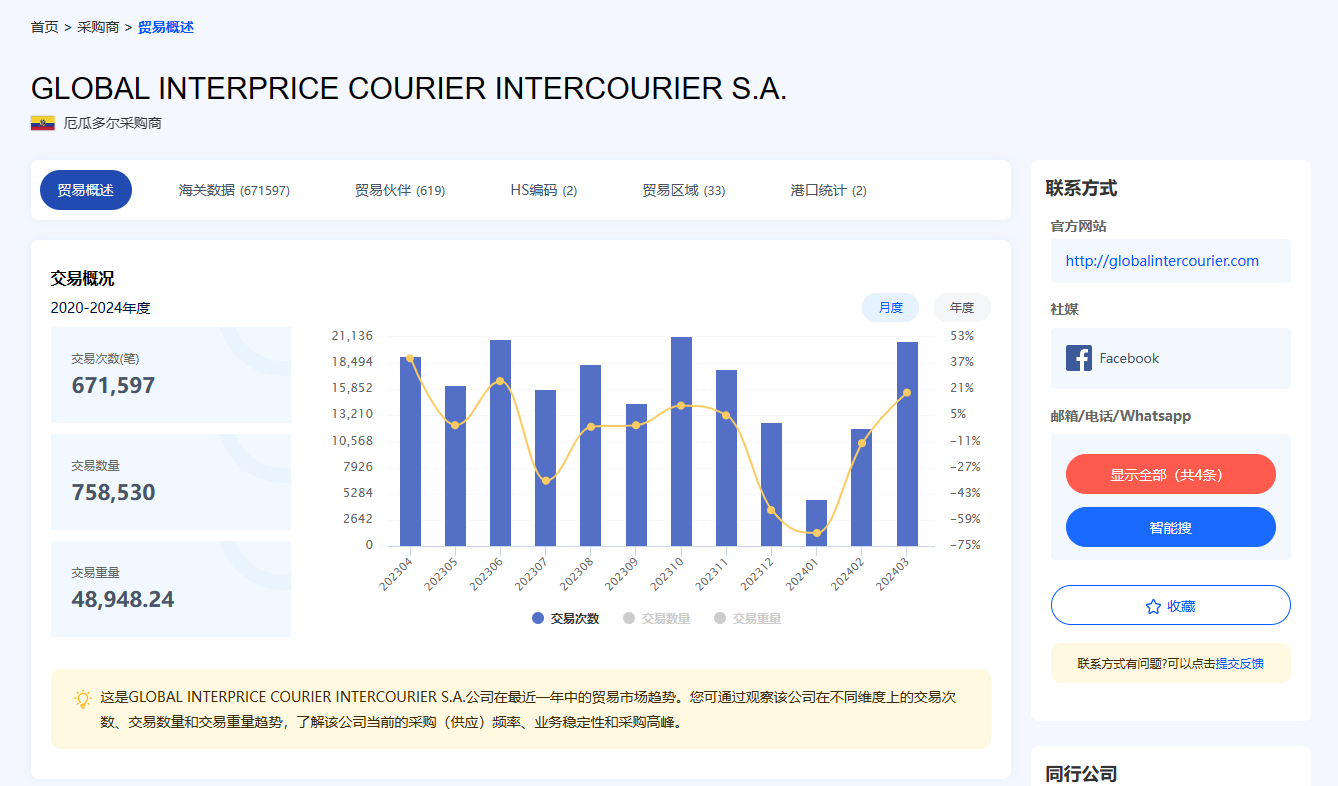Open the HS编码 (2) tab
Screen dimensions: 1338x786
pyautogui.click(x=543, y=190)
